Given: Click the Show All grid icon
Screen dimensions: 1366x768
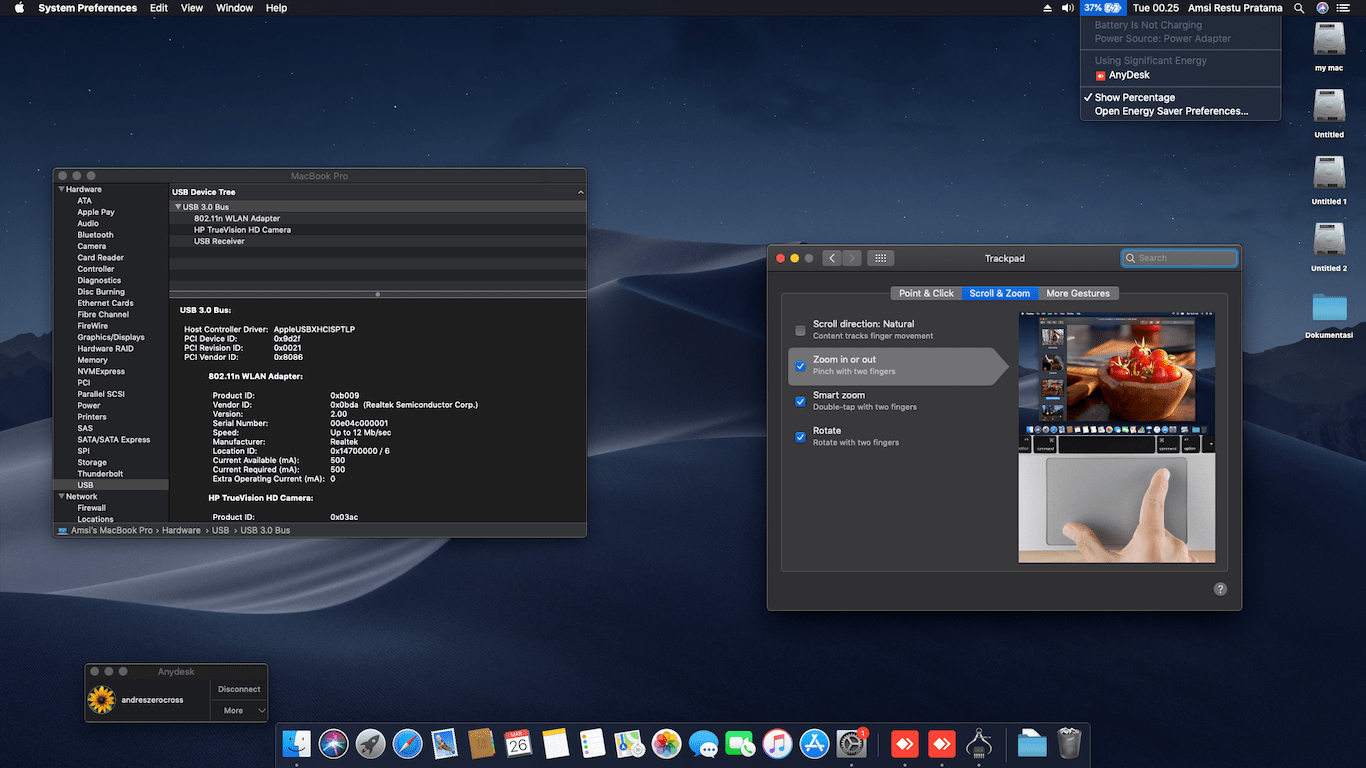Looking at the screenshot, I should pos(880,258).
